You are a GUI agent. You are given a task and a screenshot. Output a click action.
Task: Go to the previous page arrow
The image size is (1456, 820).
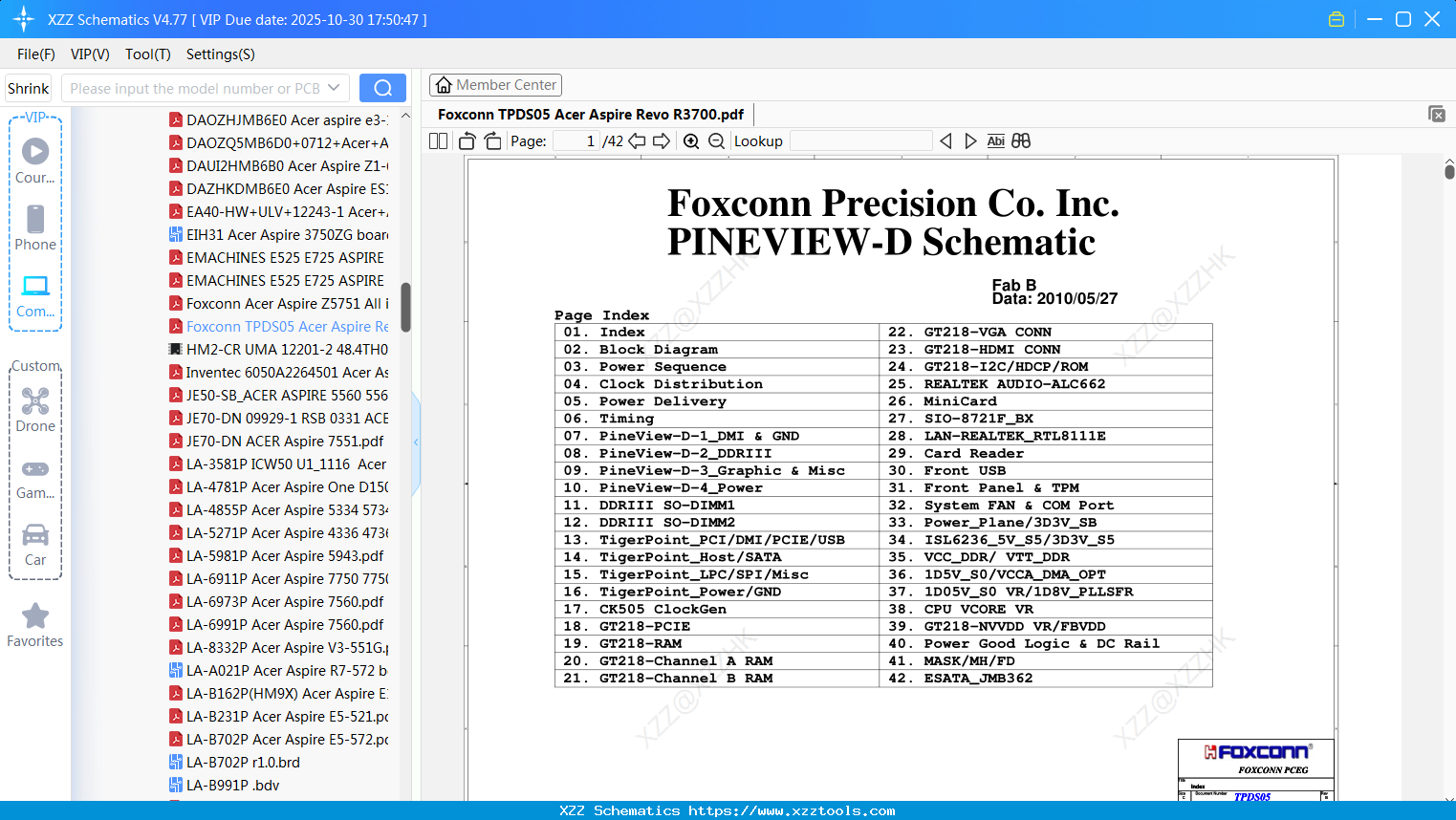[x=637, y=141]
